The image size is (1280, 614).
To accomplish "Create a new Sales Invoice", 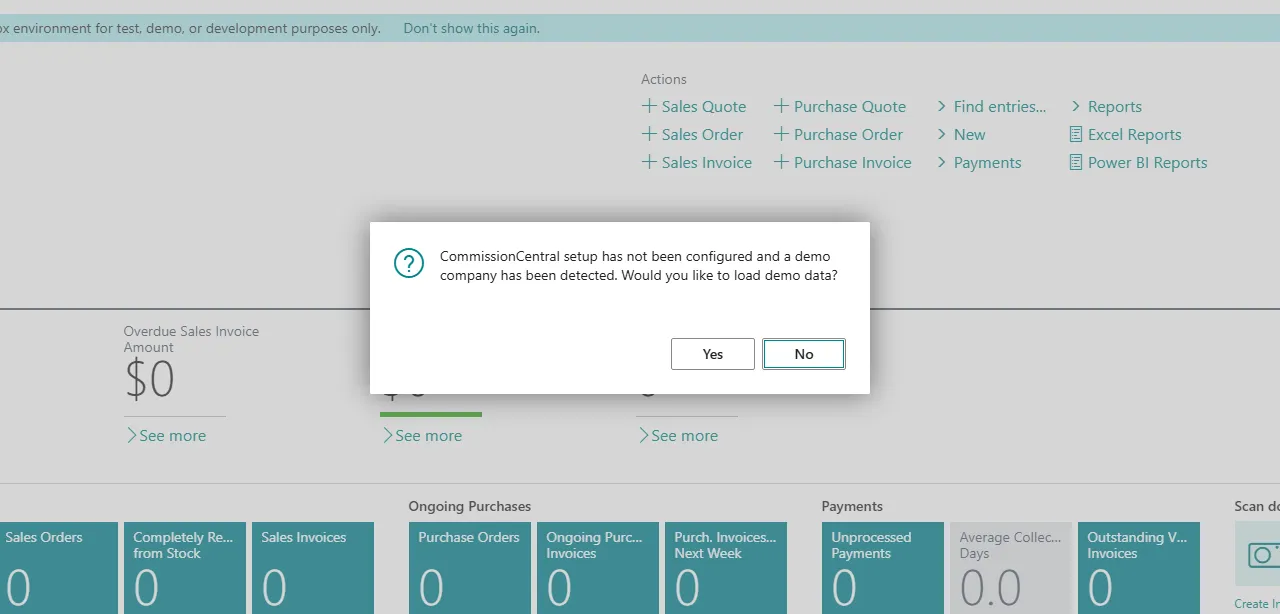I will [697, 162].
